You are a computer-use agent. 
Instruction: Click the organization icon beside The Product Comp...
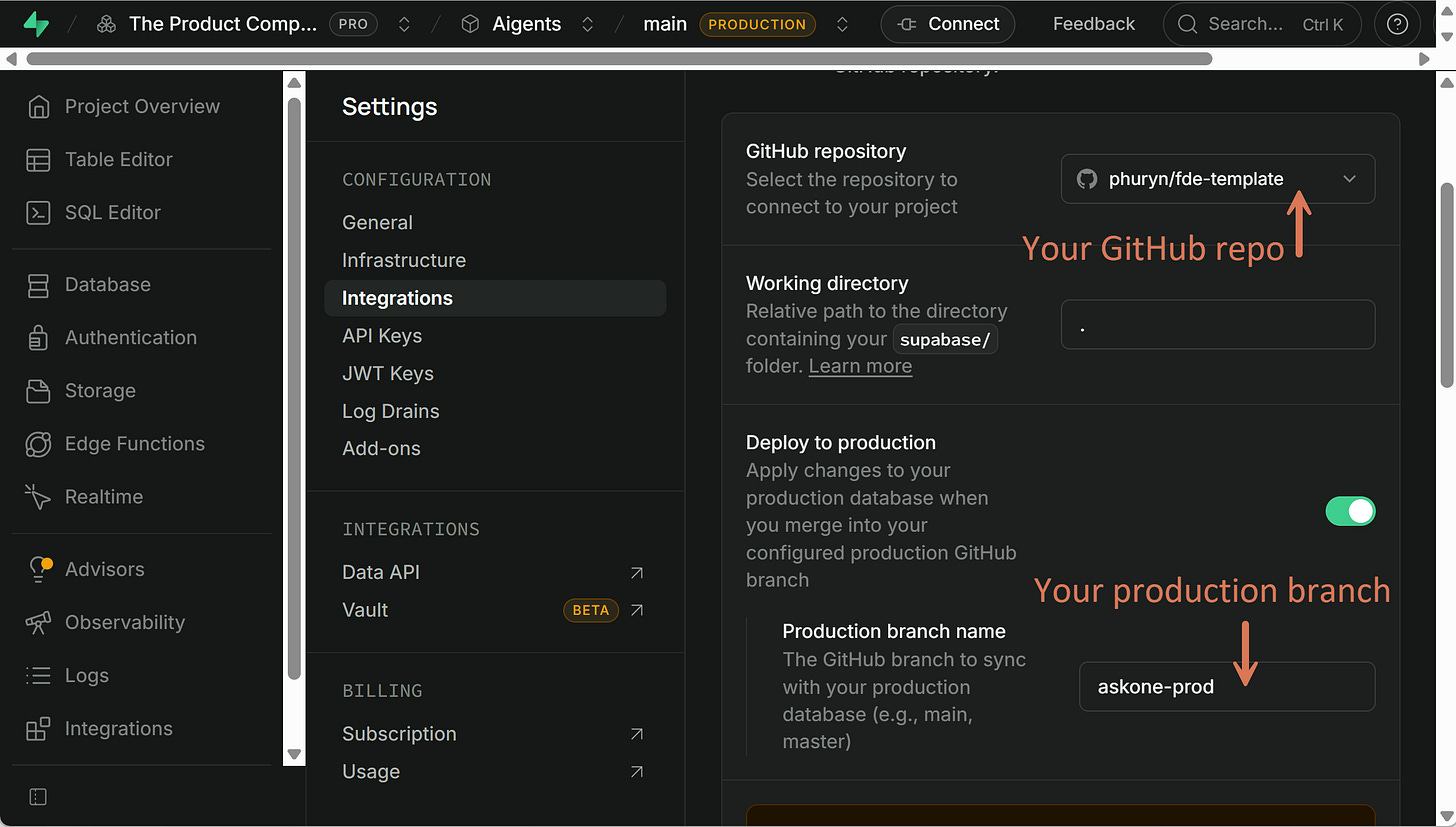pos(106,24)
